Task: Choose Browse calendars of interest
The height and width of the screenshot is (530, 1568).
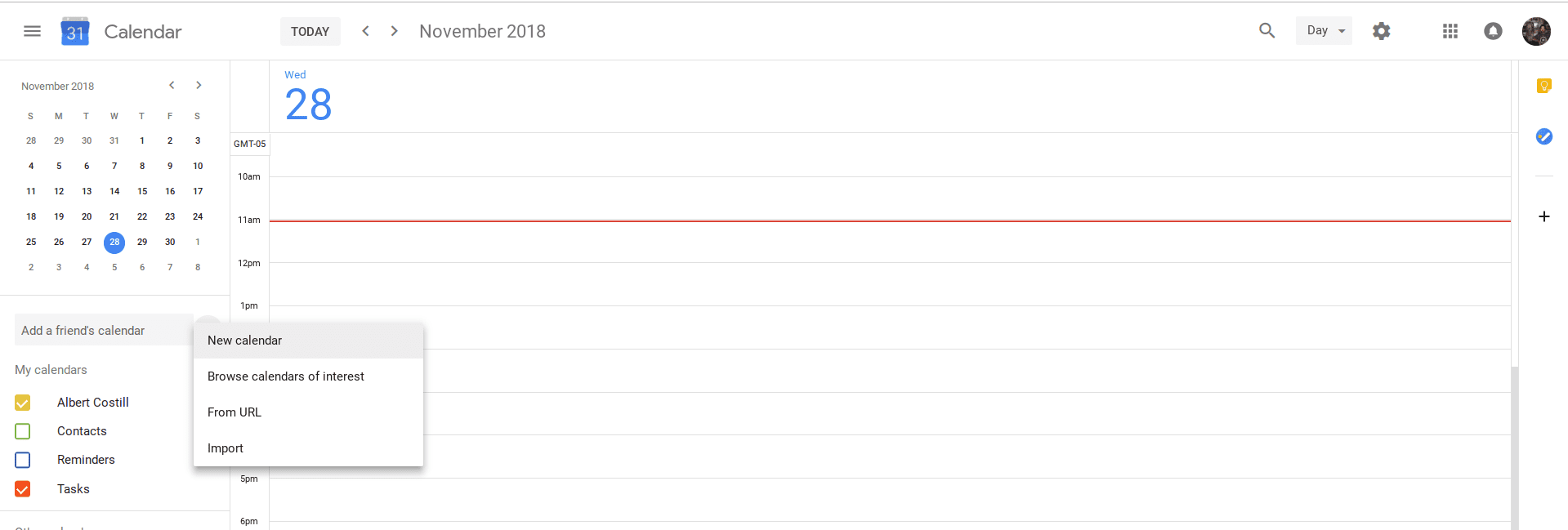Action: tap(308, 376)
